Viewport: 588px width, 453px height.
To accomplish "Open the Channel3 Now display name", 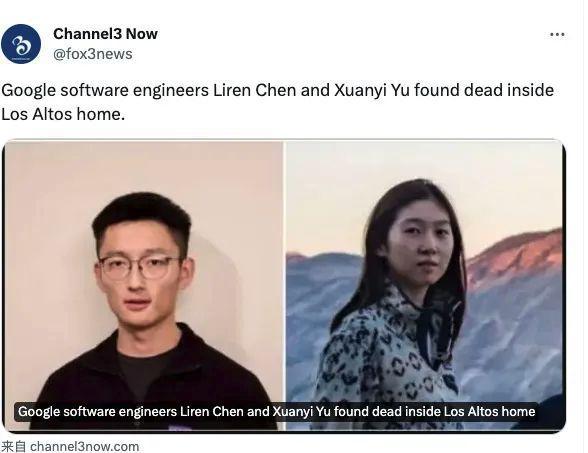I will point(105,34).
